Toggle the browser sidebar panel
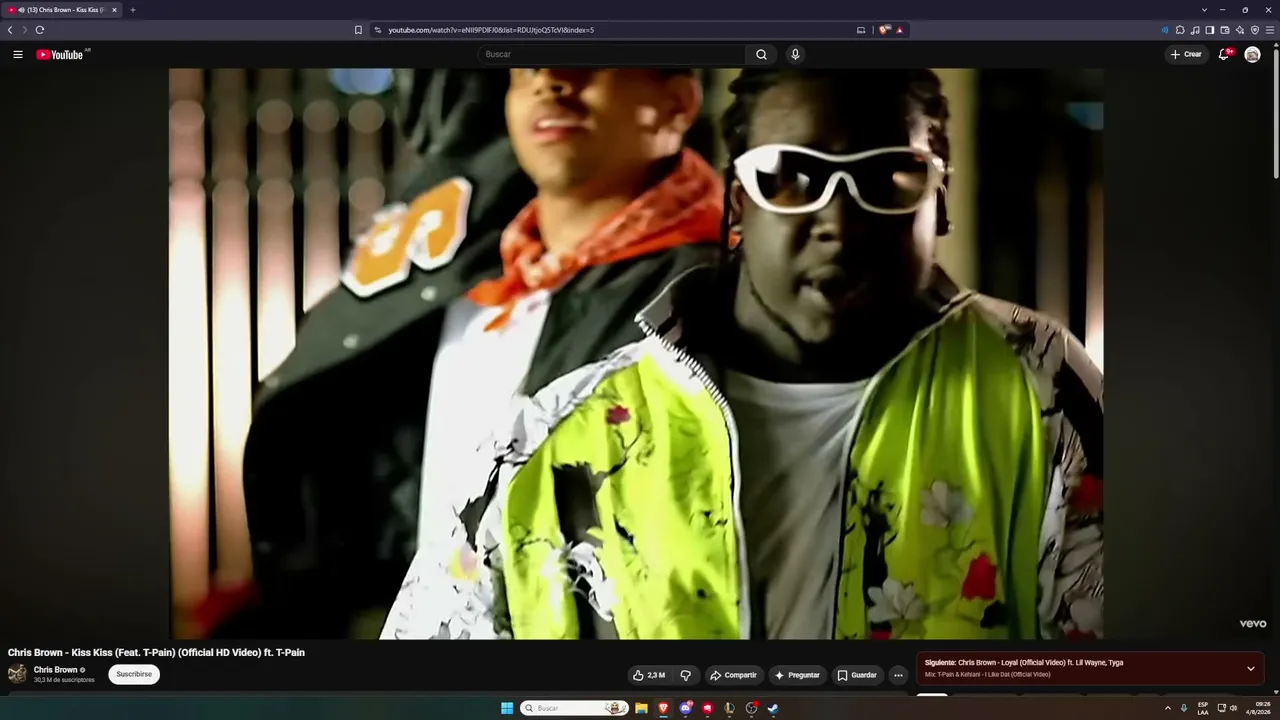1280x720 pixels. (x=1210, y=30)
